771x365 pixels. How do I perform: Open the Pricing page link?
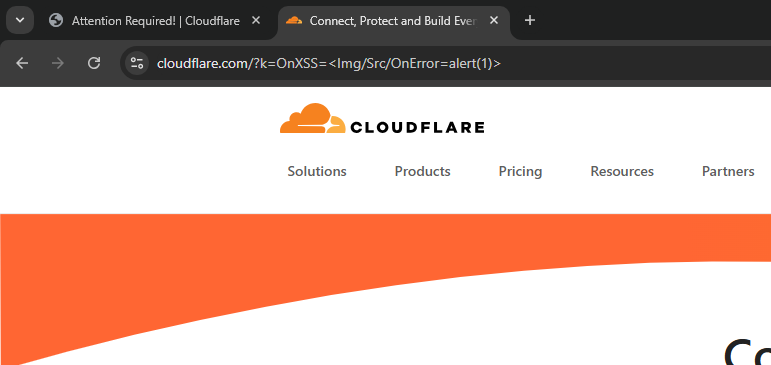(520, 171)
